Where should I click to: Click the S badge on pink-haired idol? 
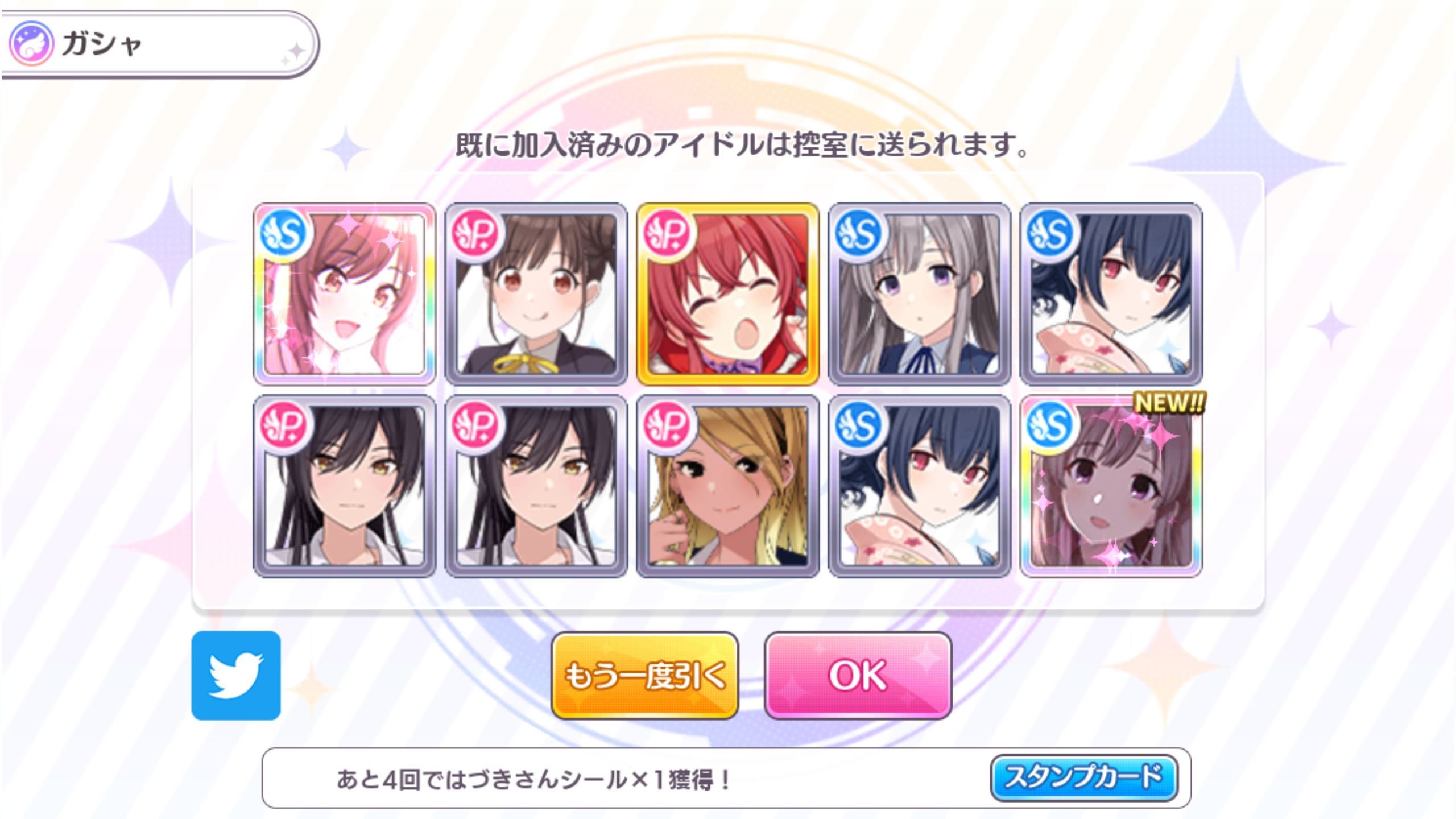click(x=284, y=234)
